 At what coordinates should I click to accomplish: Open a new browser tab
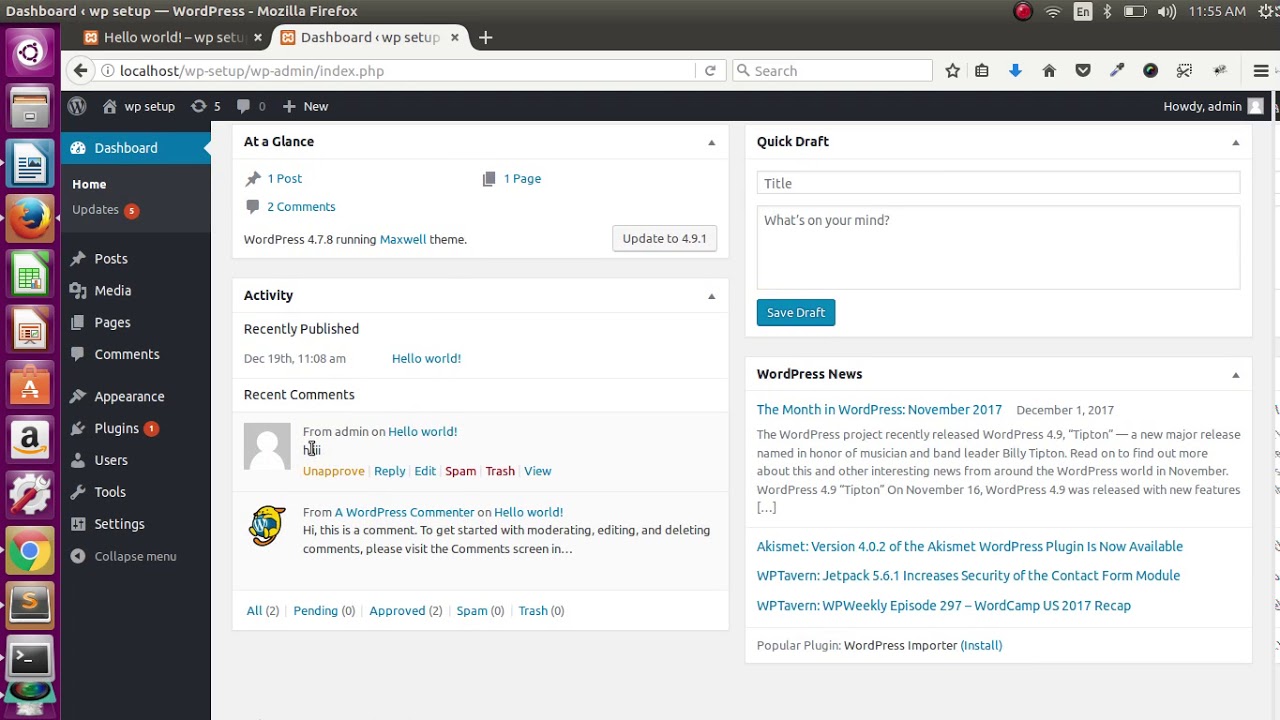485,38
